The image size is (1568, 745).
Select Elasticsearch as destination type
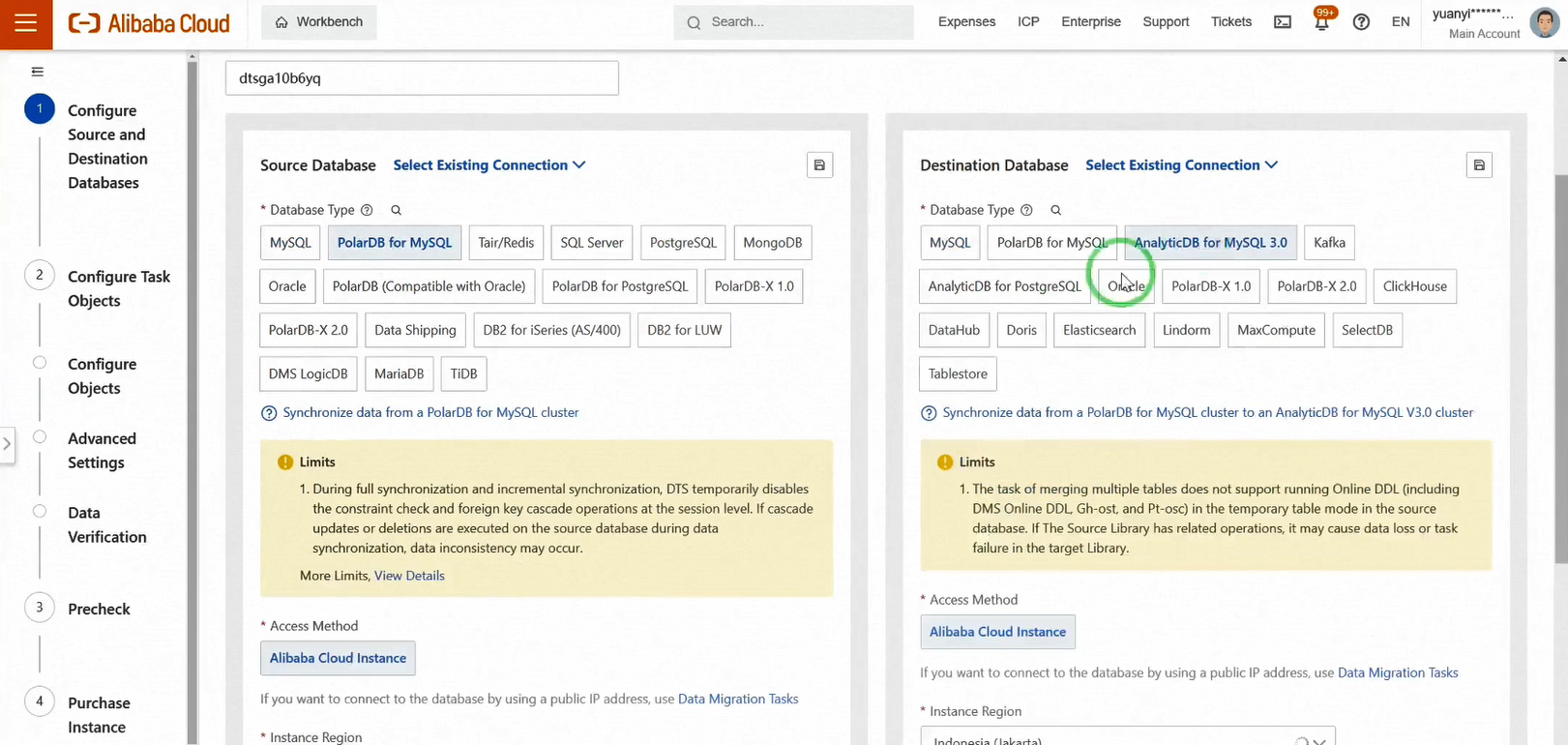(1099, 330)
